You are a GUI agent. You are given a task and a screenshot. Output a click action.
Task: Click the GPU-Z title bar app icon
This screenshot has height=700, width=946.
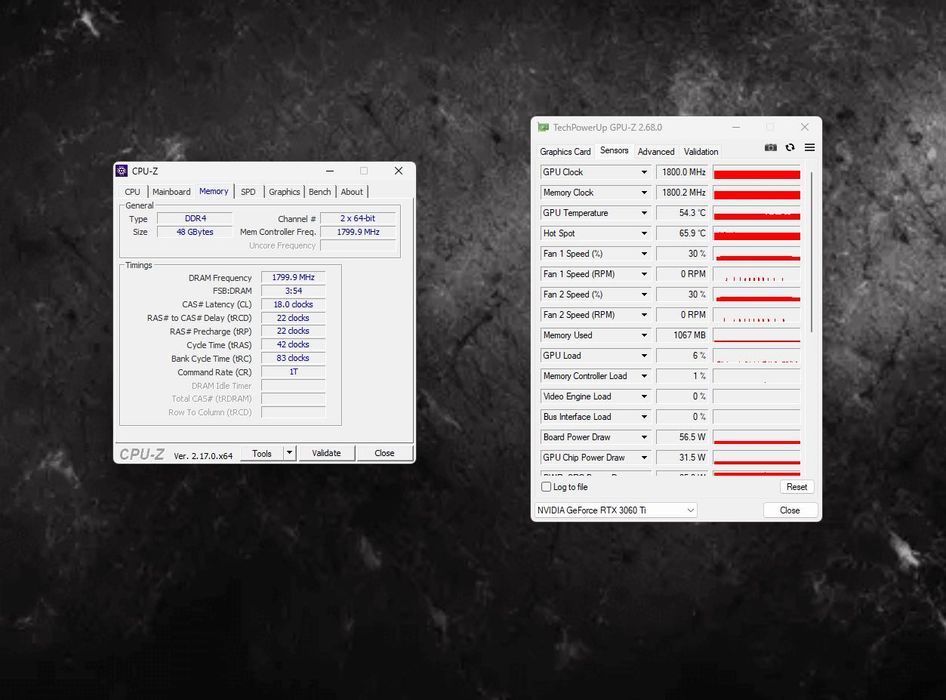point(544,127)
